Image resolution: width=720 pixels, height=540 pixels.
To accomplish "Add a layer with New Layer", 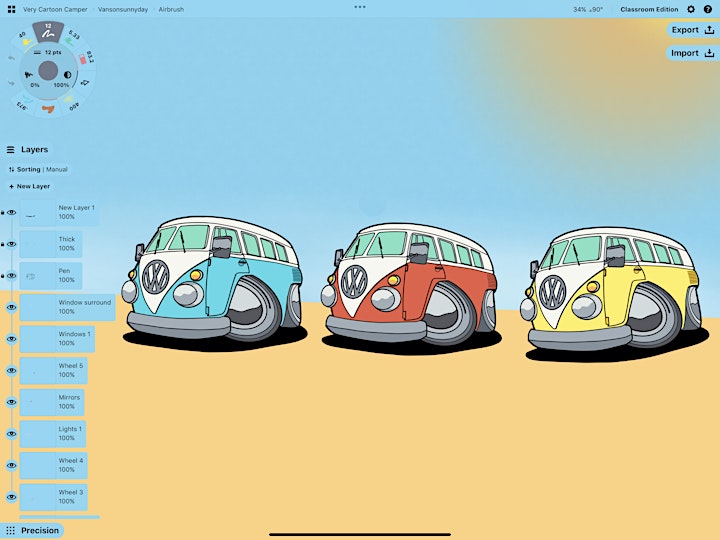I will tap(29, 186).
